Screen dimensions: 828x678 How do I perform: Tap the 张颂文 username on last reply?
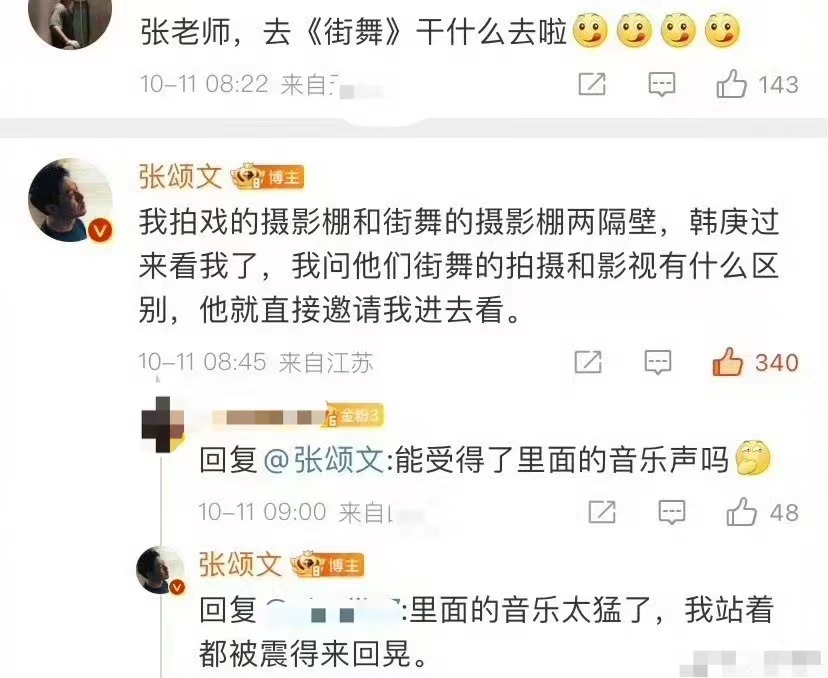pos(240,565)
